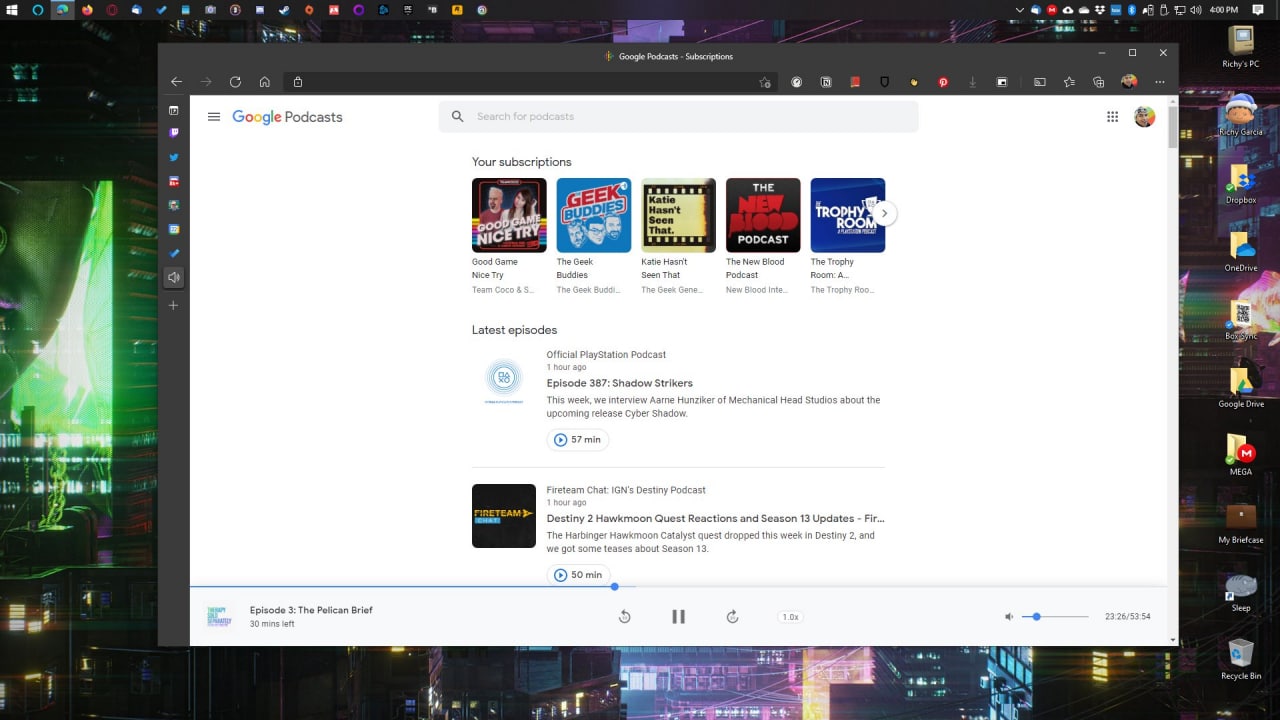
Task: Add a new sidebar item with plus
Action: pos(174,305)
